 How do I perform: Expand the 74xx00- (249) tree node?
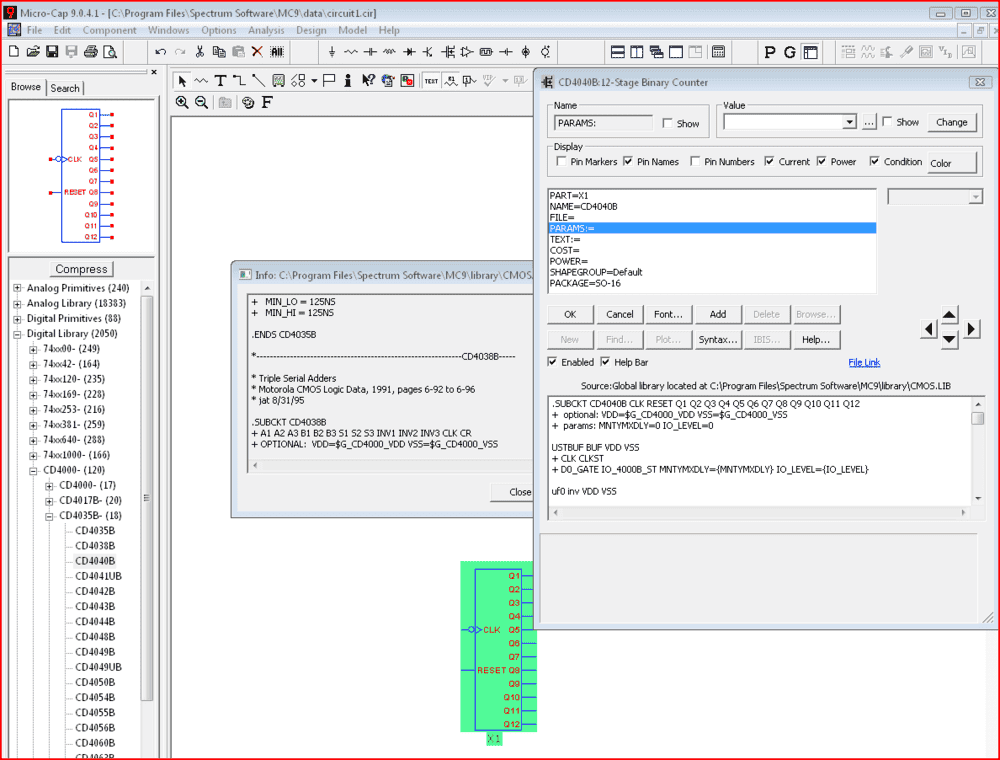coord(33,349)
